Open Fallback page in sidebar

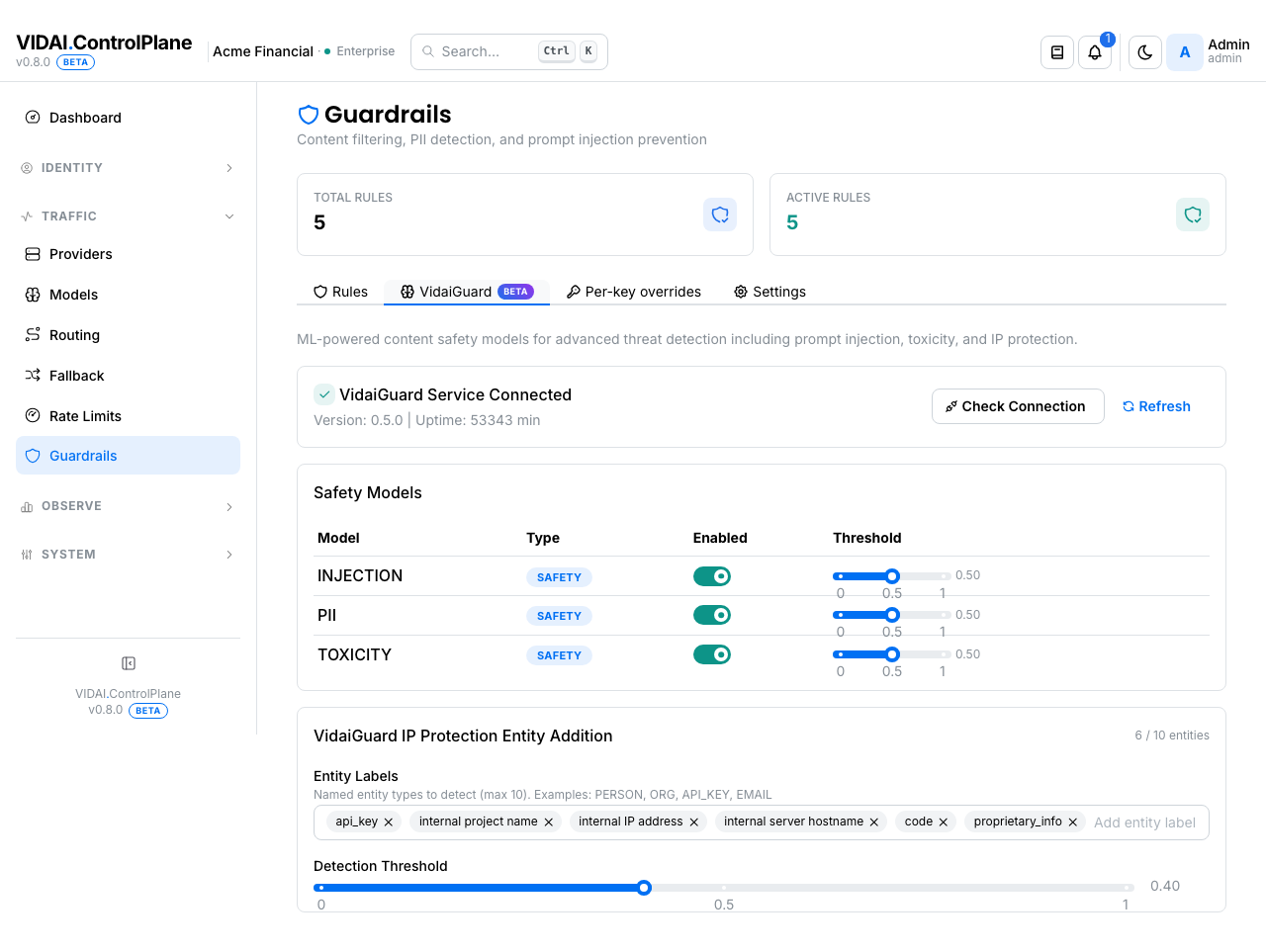(x=128, y=376)
